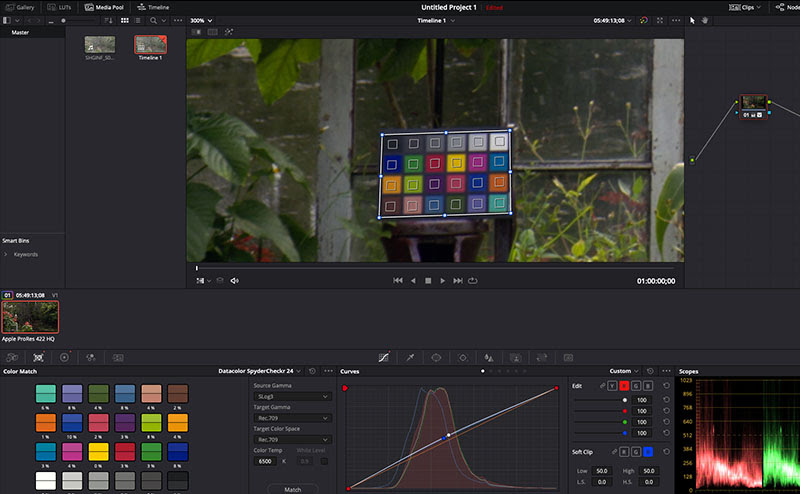Image resolution: width=800 pixels, height=494 pixels.
Task: Click the Match button
Action: point(292,489)
